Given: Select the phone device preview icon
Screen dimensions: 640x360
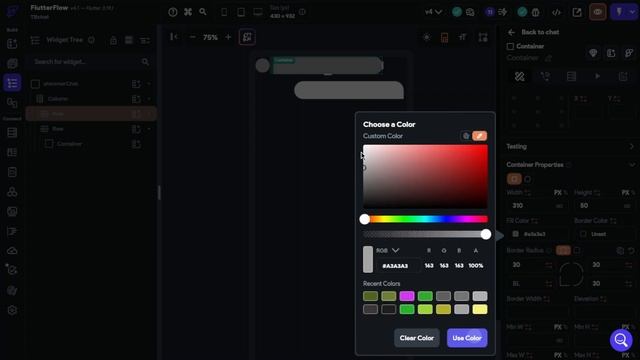Looking at the screenshot, I should pyautogui.click(x=224, y=12).
